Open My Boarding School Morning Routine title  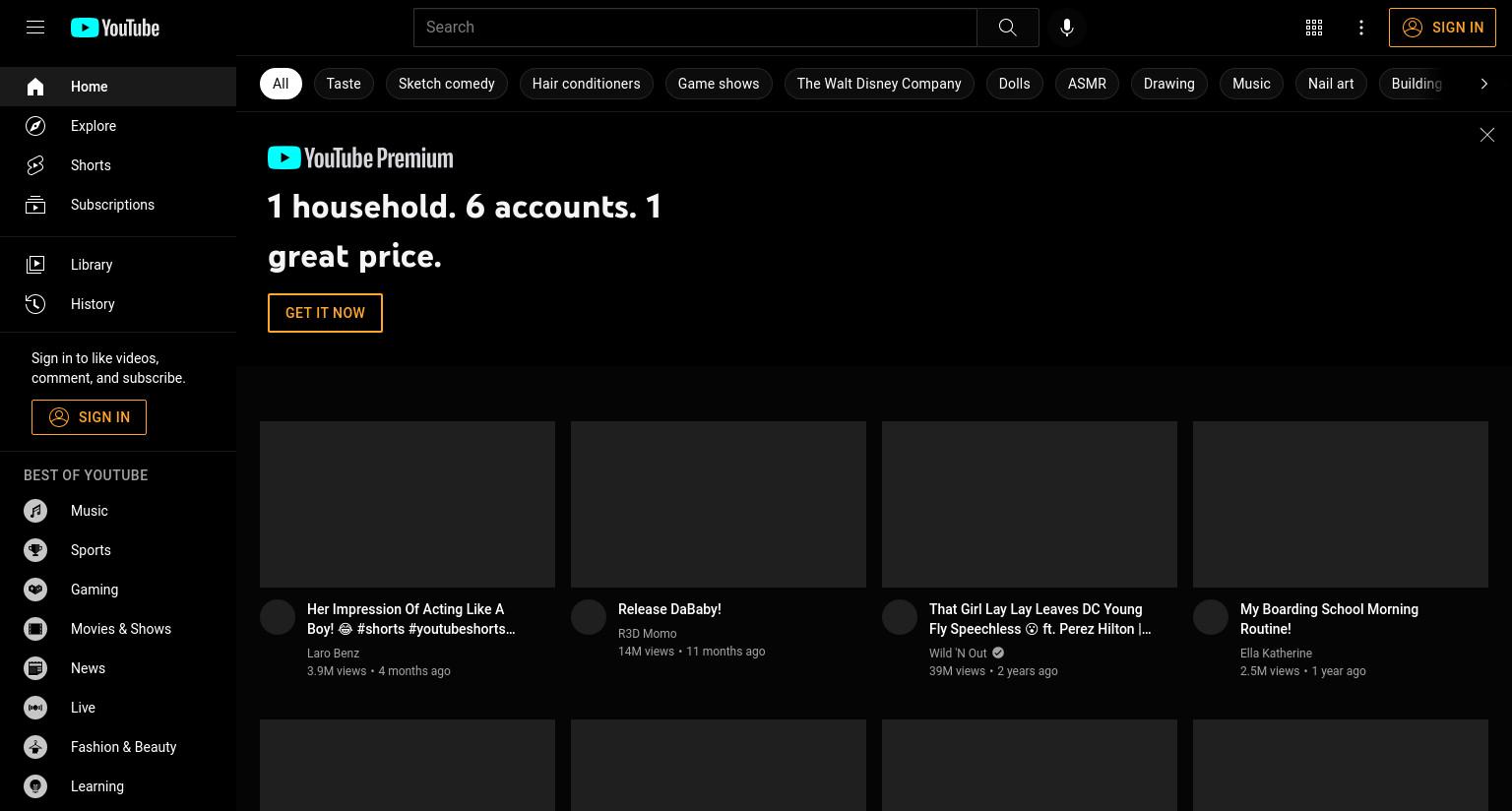pos(1329,619)
